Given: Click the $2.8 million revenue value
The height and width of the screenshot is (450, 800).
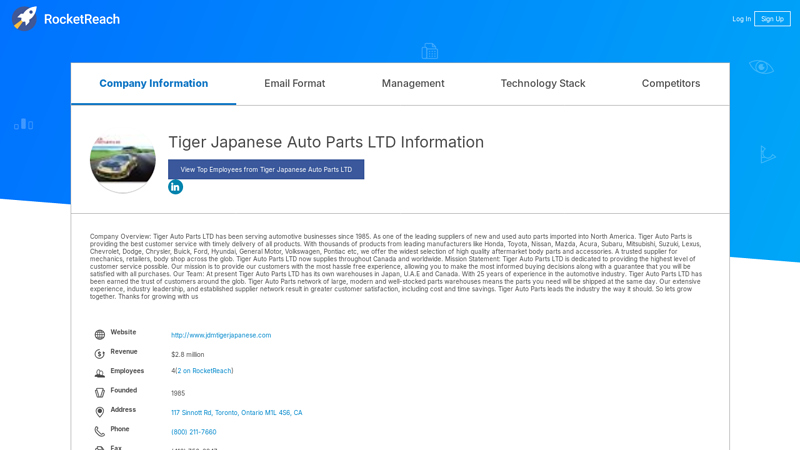Looking at the screenshot, I should pyautogui.click(x=188, y=355).
